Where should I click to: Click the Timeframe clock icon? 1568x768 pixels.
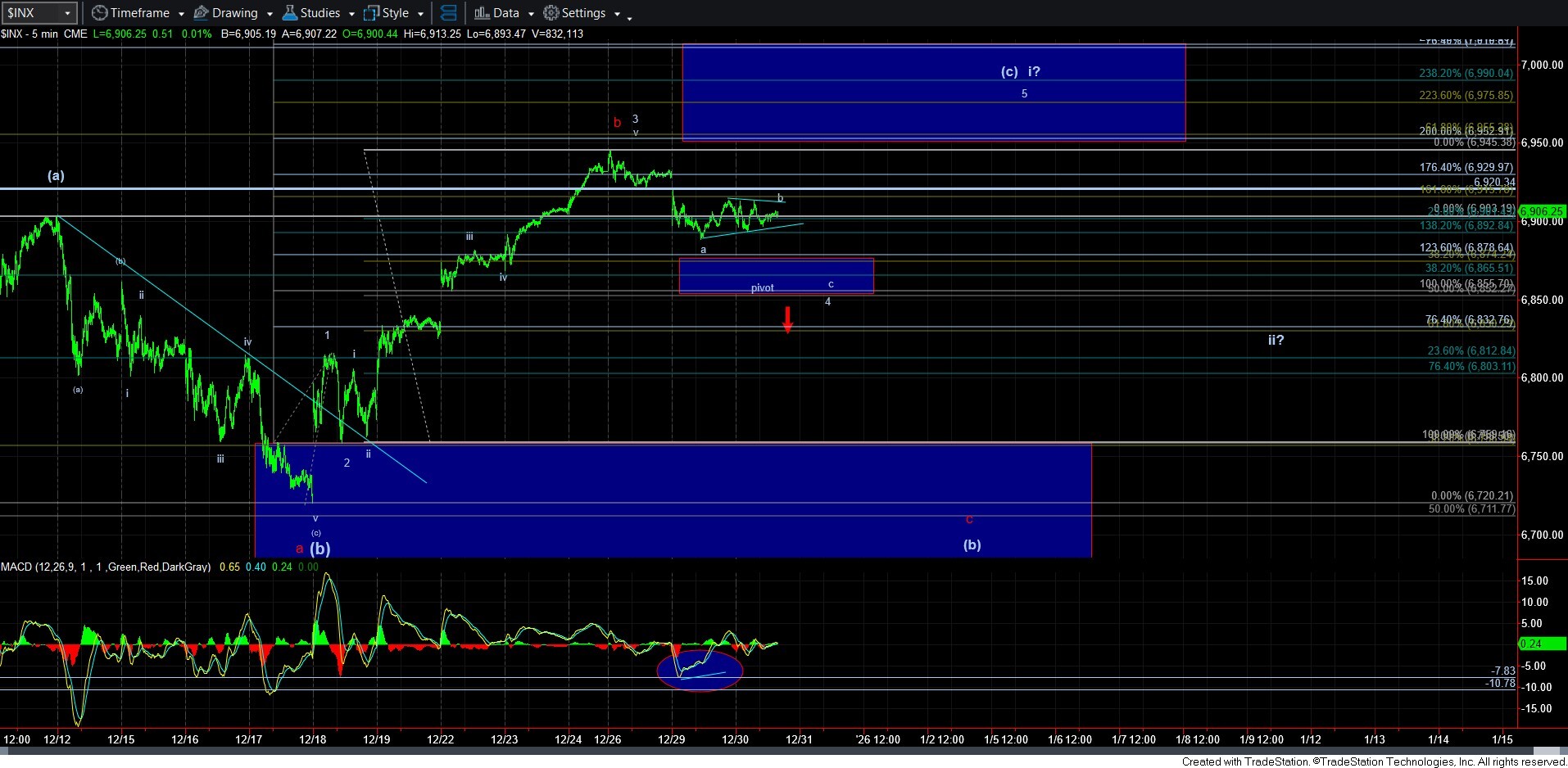99,13
